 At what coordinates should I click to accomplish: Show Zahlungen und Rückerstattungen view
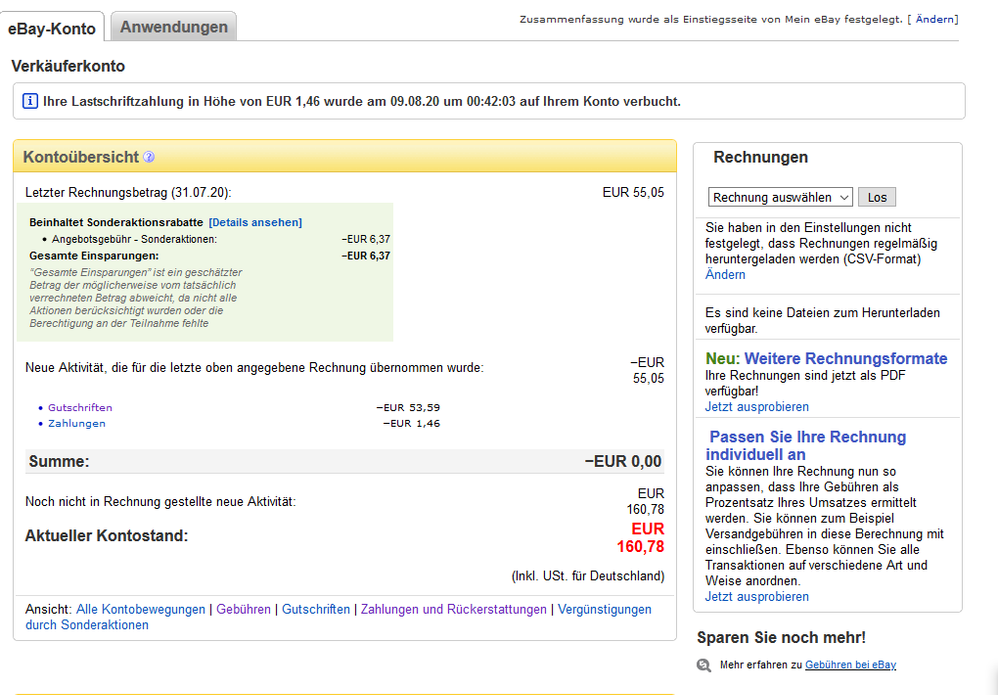(454, 609)
